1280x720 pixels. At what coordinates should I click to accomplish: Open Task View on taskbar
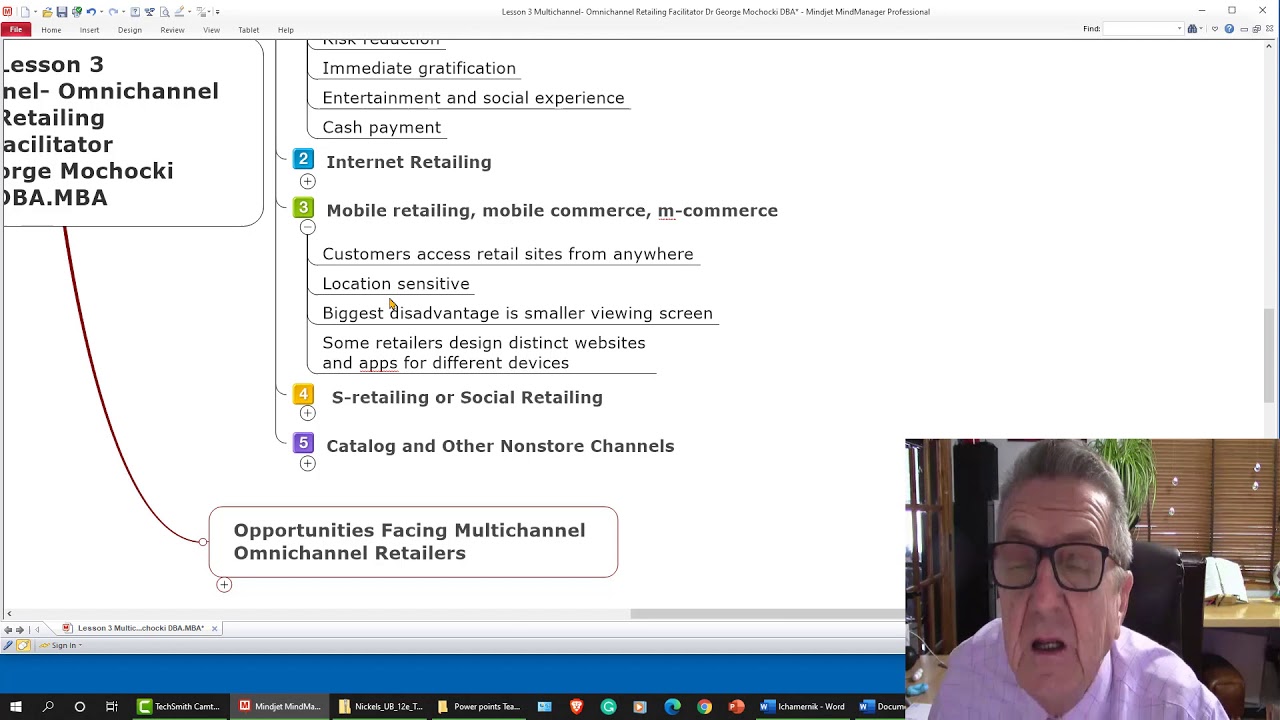[x=112, y=707]
